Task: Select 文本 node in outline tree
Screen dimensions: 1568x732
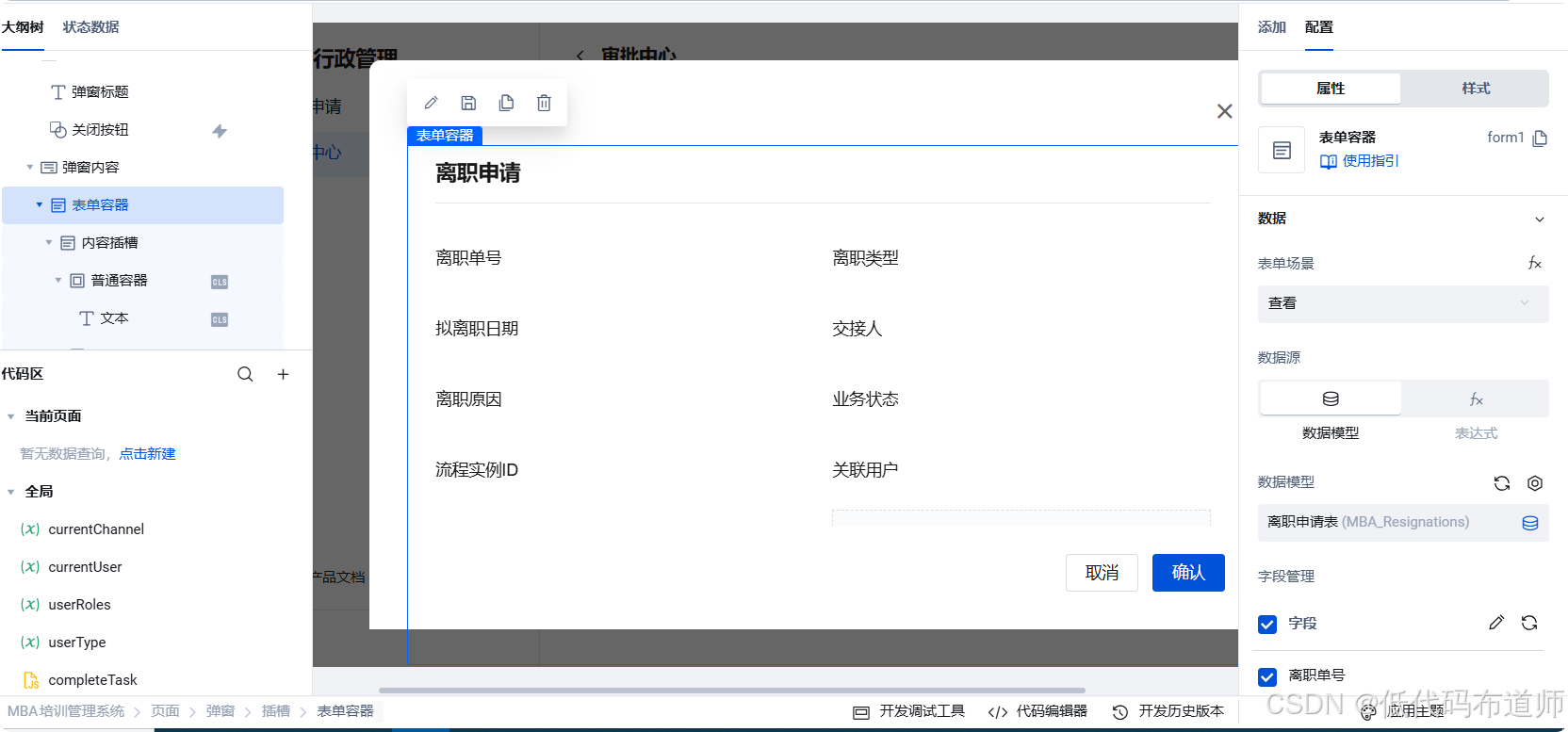Action: coord(114,318)
